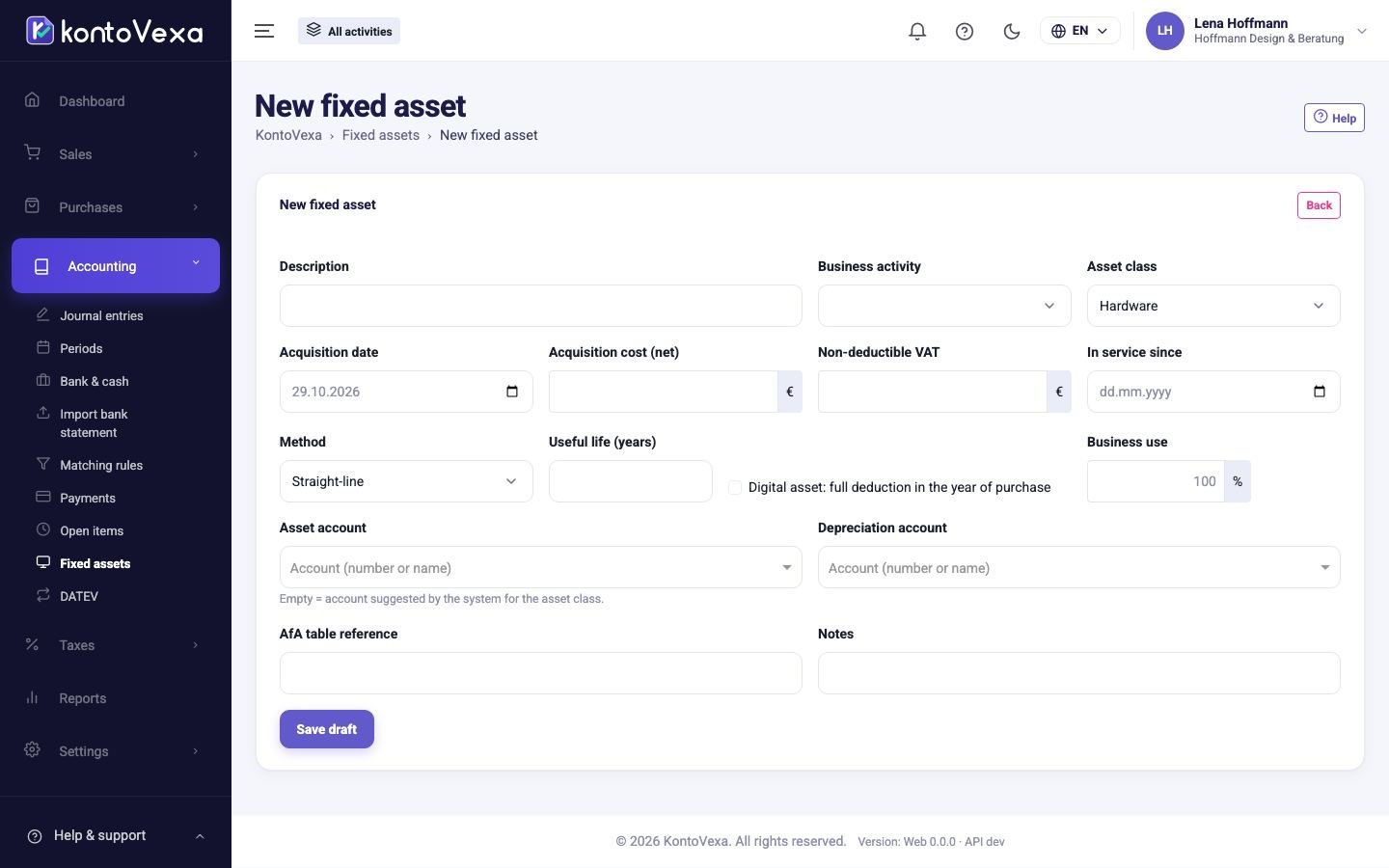
Task: Click the Open items clock icon
Action: [x=42, y=529]
